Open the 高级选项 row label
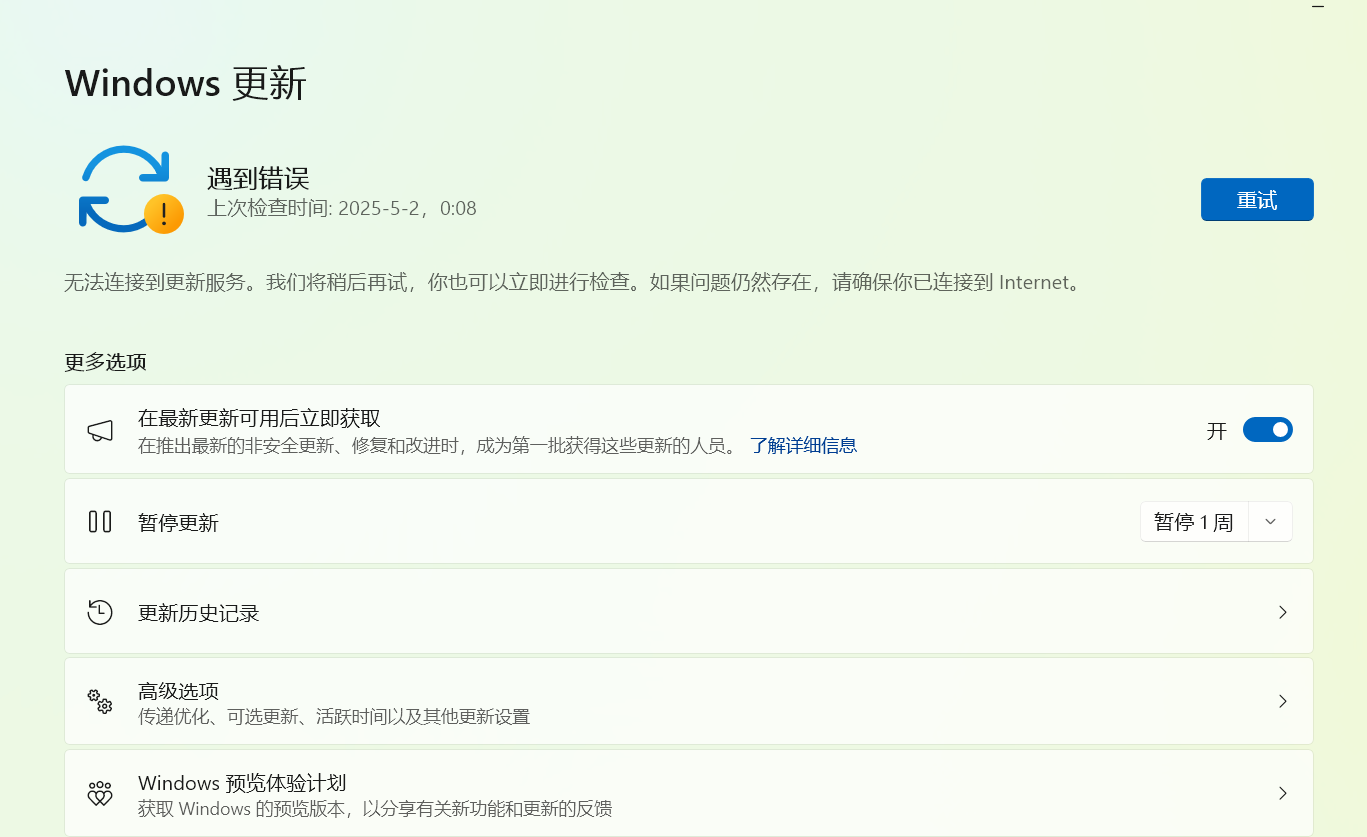The width and height of the screenshot is (1367, 837). 178,691
